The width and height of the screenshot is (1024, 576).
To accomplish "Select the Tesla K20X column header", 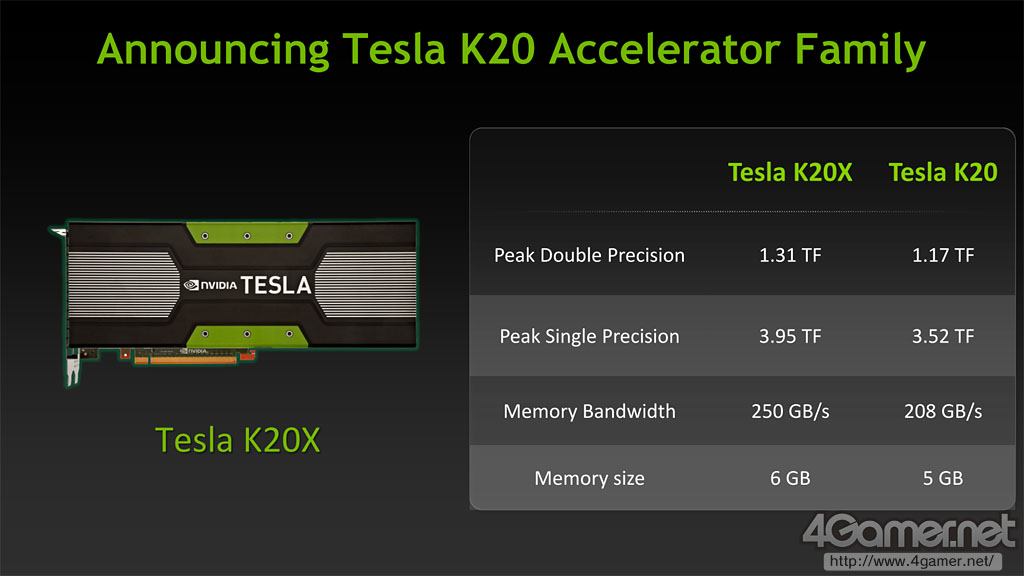I will coord(790,172).
